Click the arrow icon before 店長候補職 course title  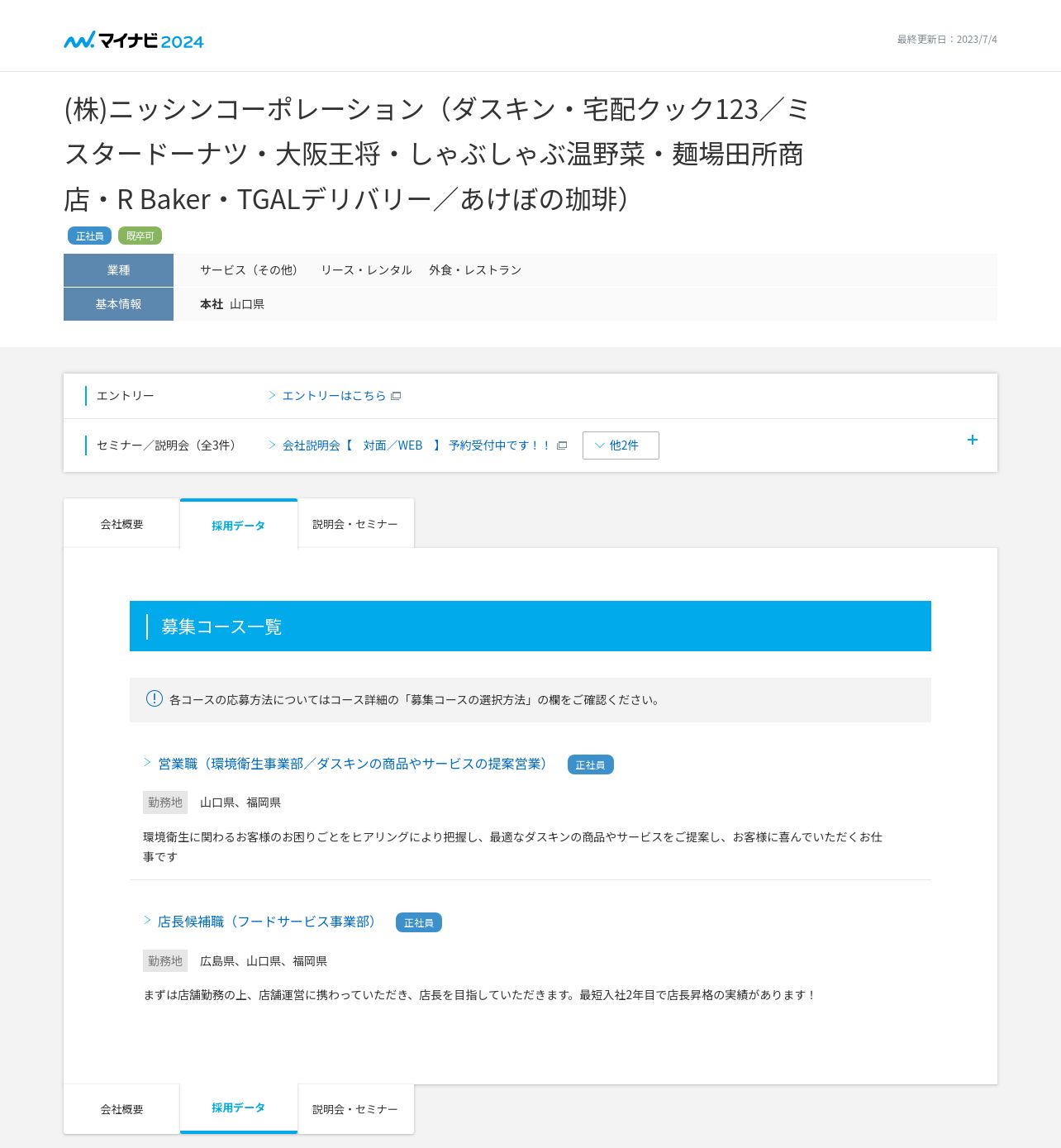[148, 920]
